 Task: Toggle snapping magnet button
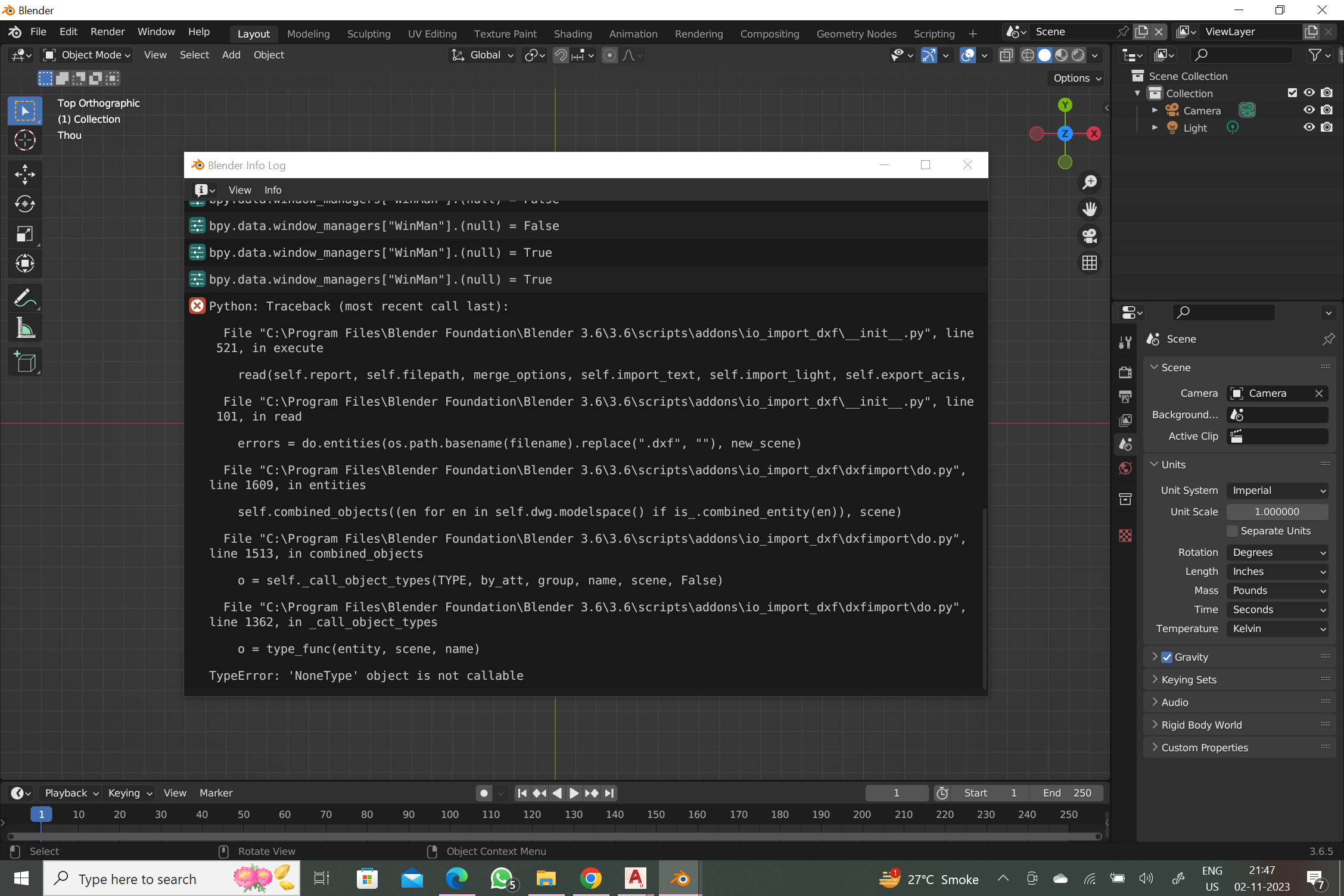(561, 55)
